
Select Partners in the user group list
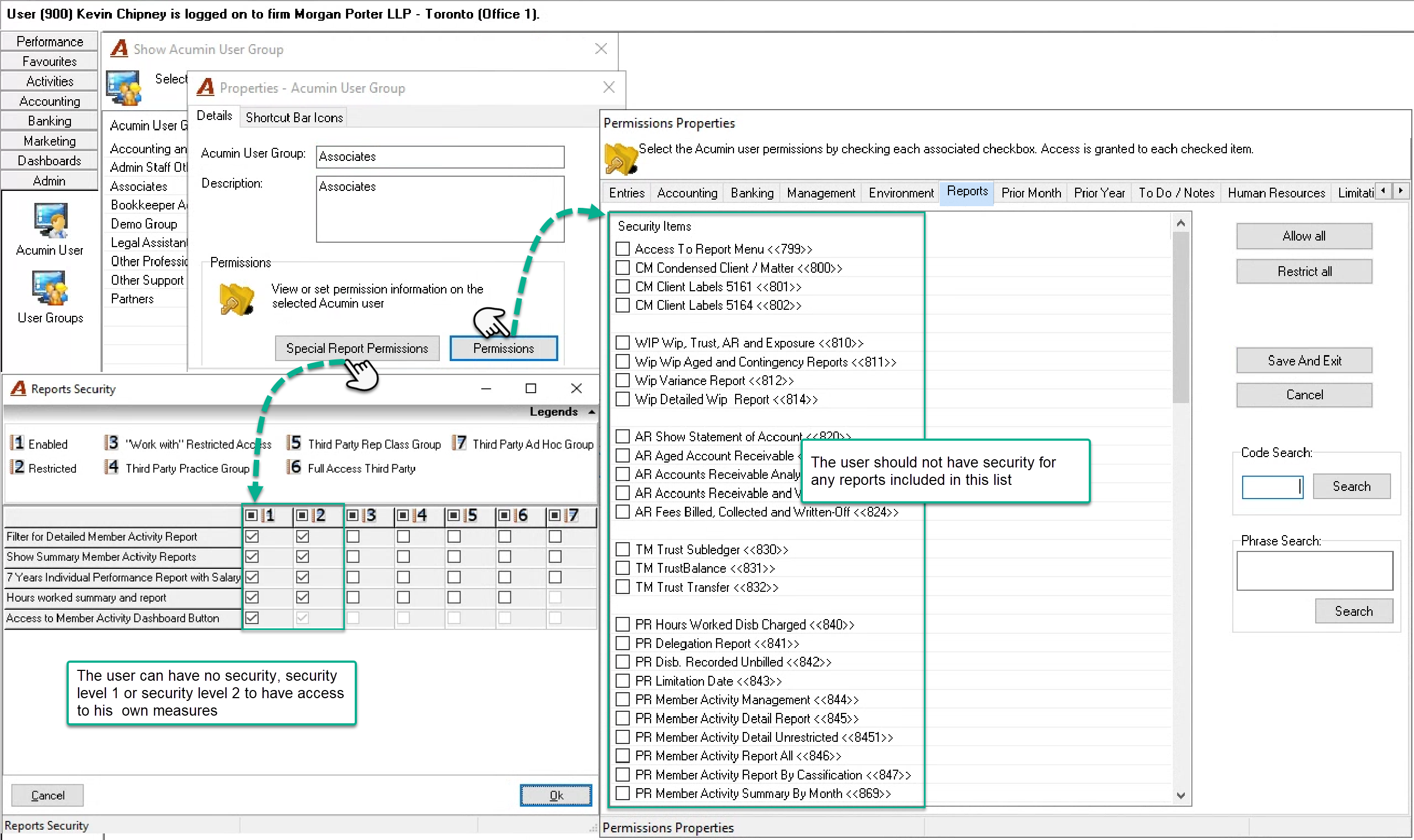(133, 299)
